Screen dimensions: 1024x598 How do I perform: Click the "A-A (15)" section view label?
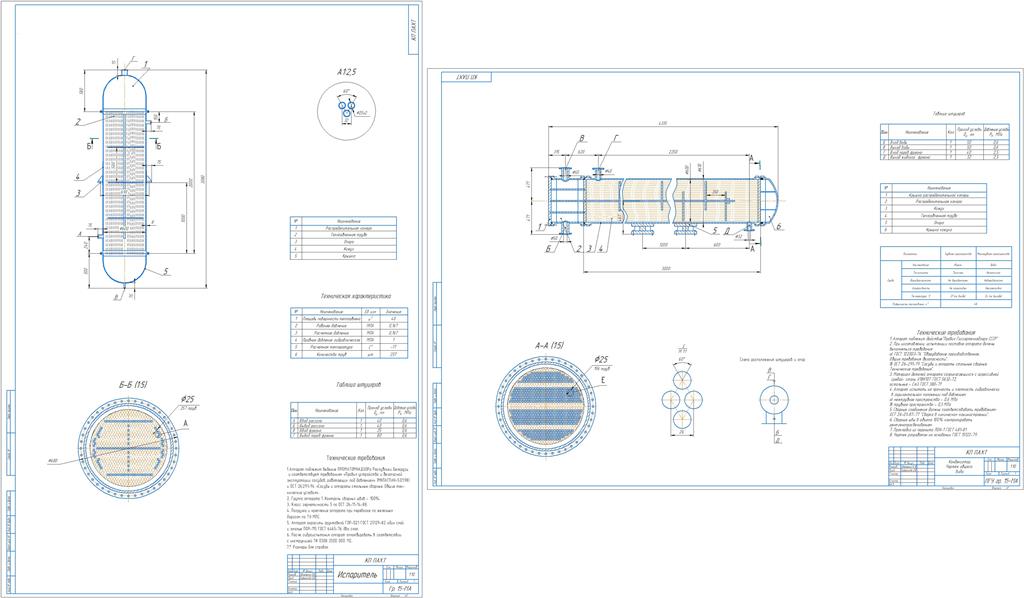click(549, 345)
